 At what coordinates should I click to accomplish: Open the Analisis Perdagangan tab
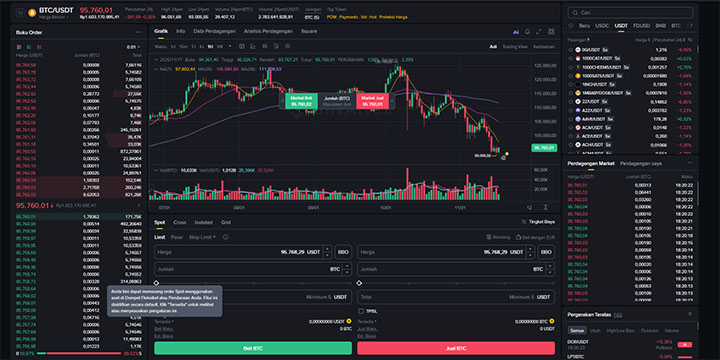point(268,31)
